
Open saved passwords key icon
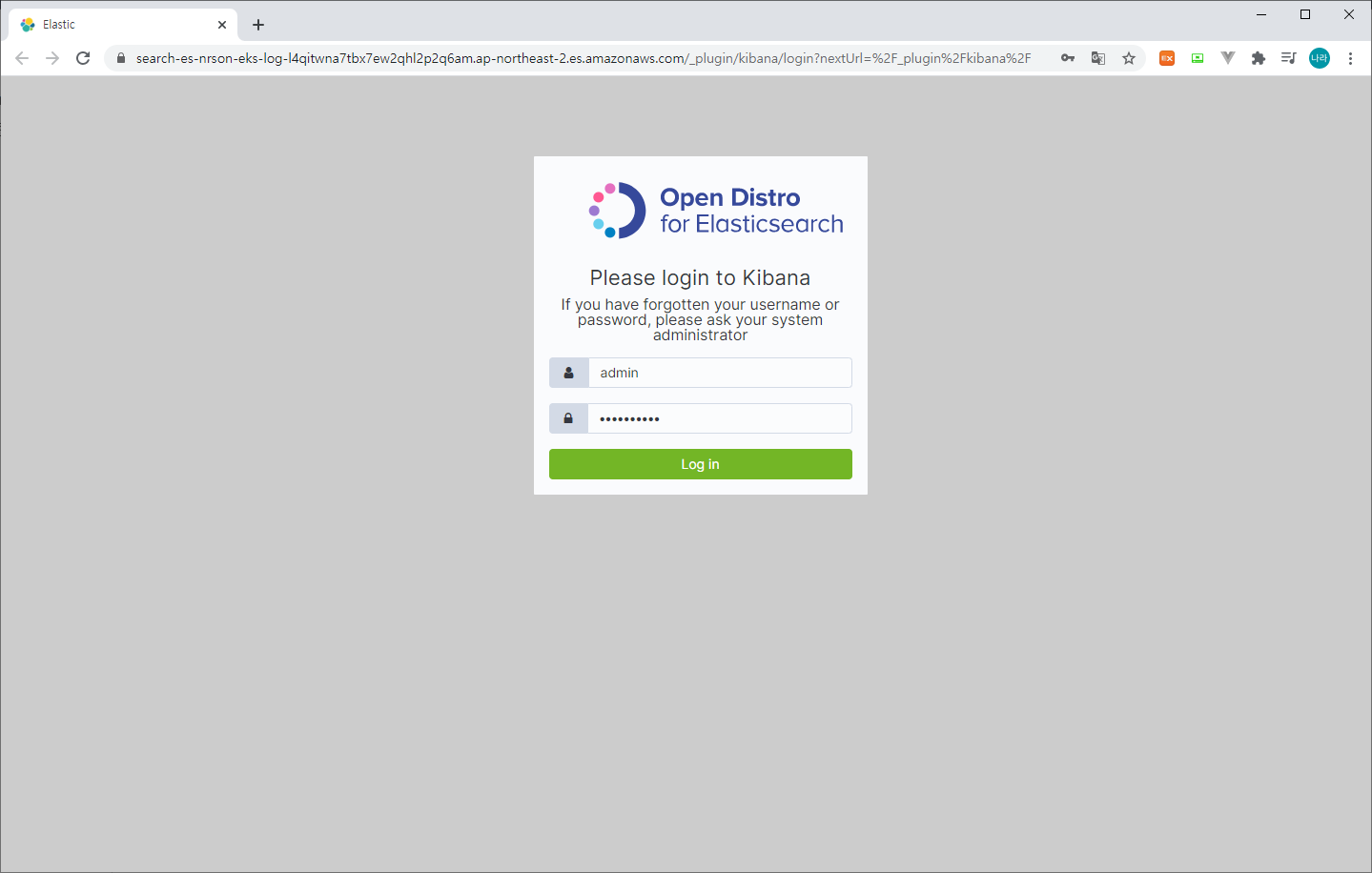pos(1068,58)
